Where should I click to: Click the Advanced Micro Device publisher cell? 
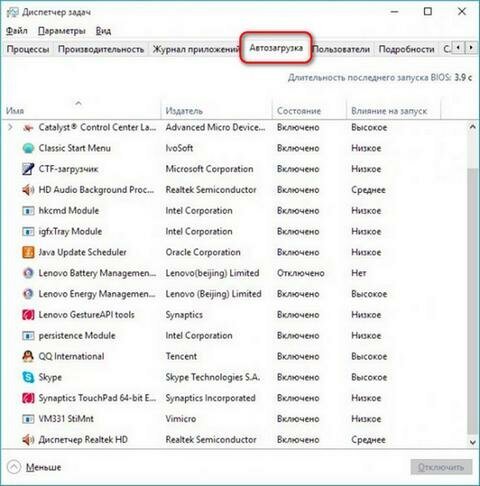(215, 127)
